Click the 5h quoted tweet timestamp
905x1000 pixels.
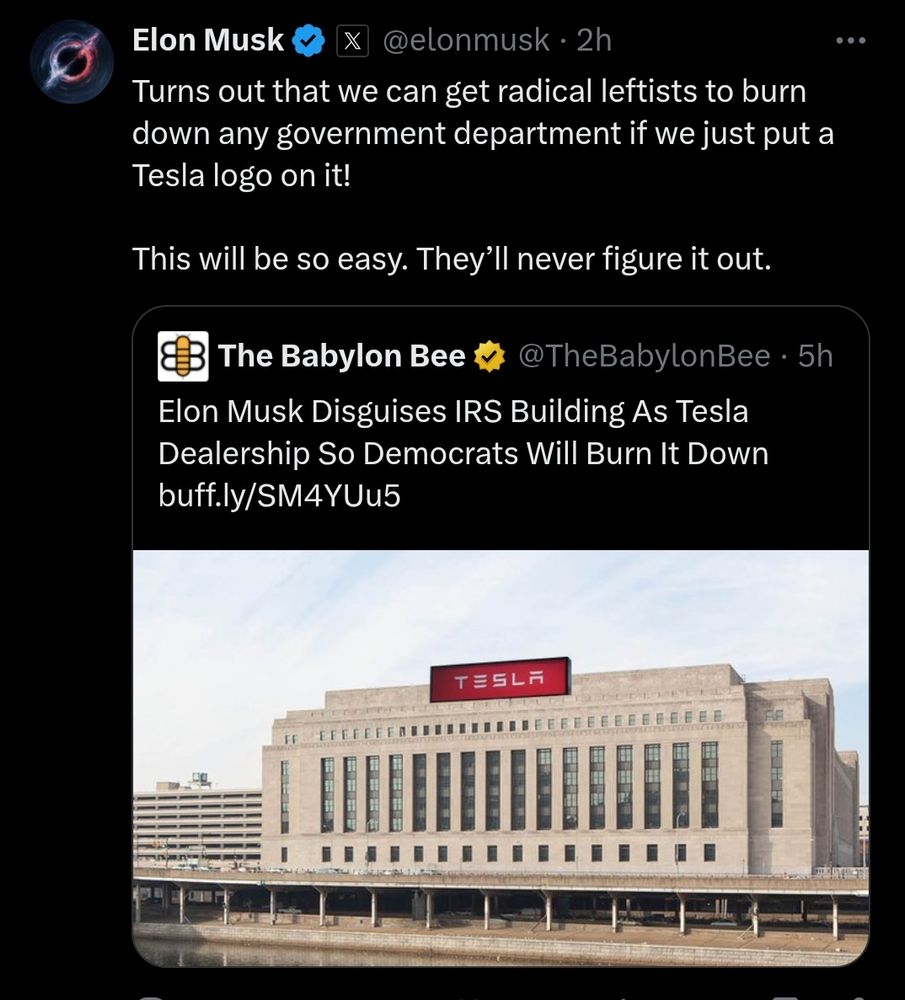point(816,356)
